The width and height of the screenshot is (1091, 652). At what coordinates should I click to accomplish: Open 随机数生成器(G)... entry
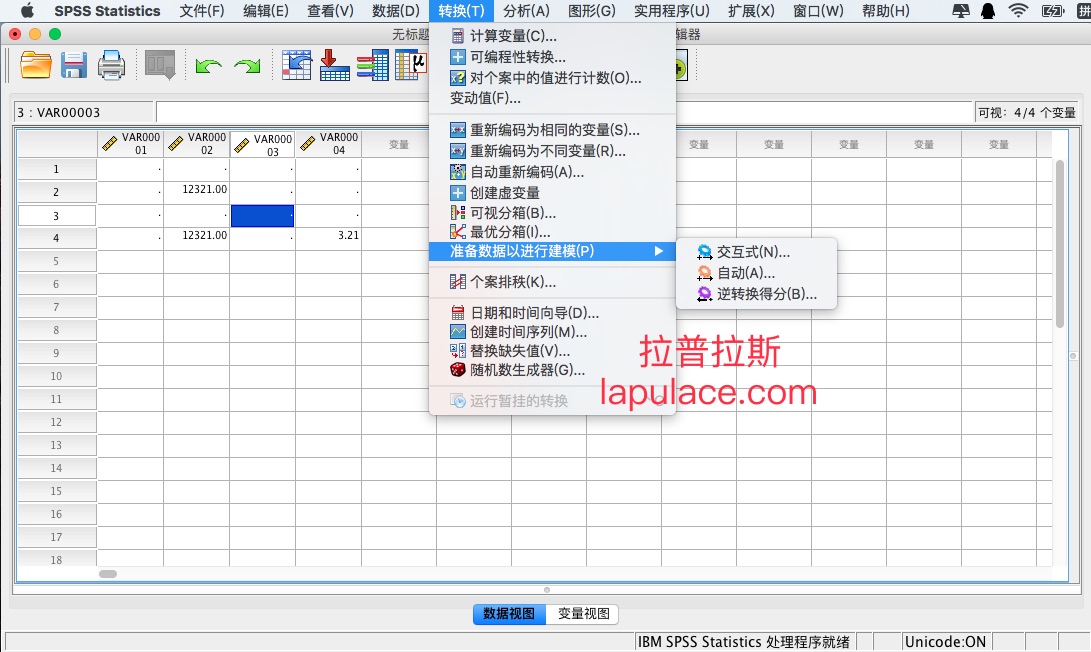(552, 370)
